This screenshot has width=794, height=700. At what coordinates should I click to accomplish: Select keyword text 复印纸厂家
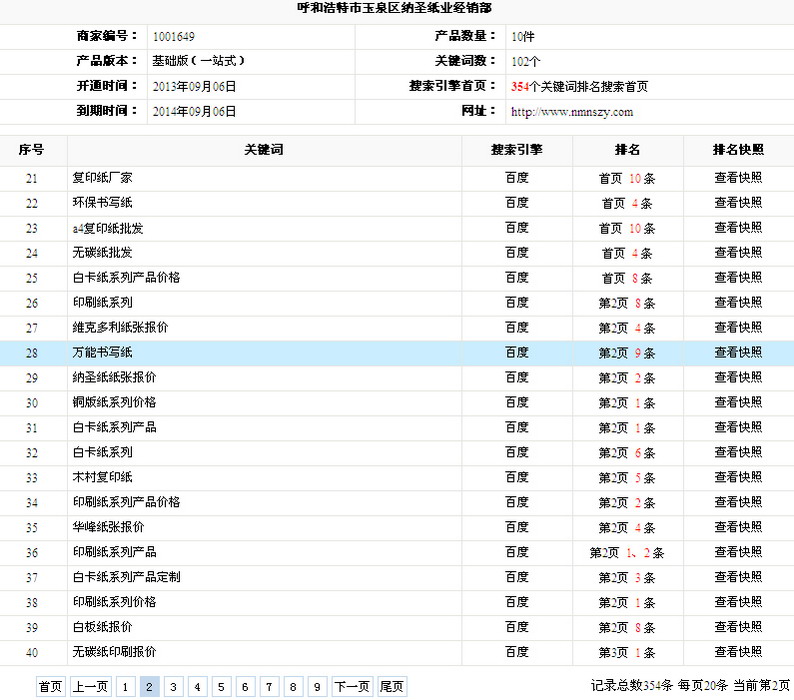point(102,178)
